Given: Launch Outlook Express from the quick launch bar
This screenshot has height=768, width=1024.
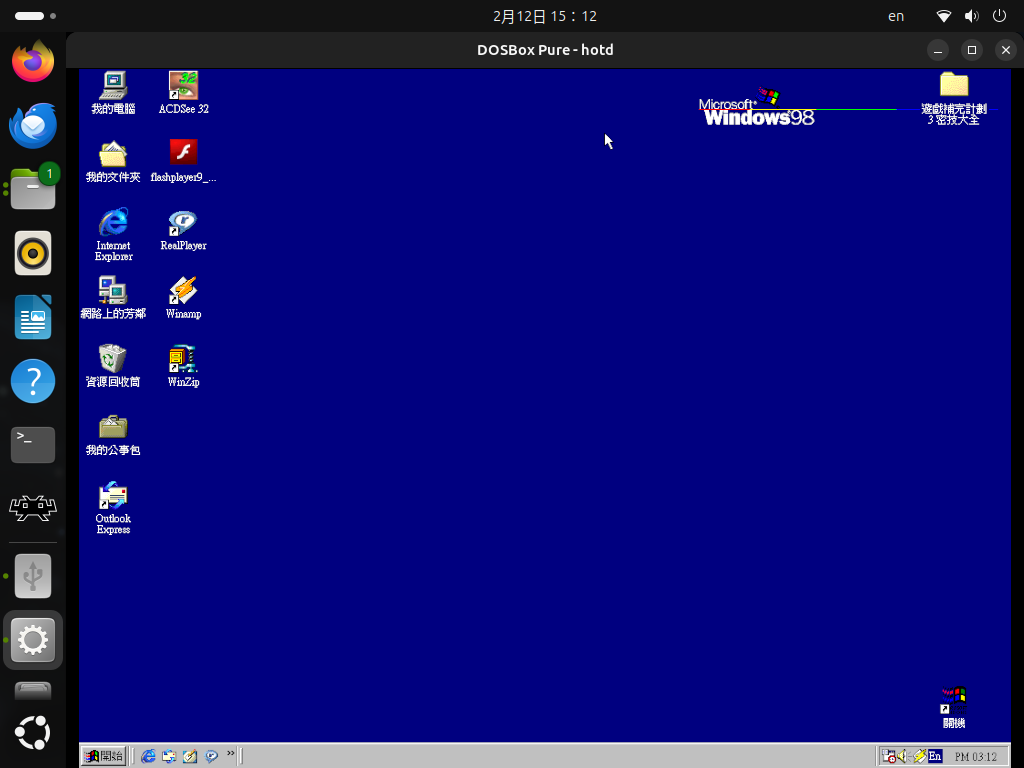Looking at the screenshot, I should [x=169, y=756].
